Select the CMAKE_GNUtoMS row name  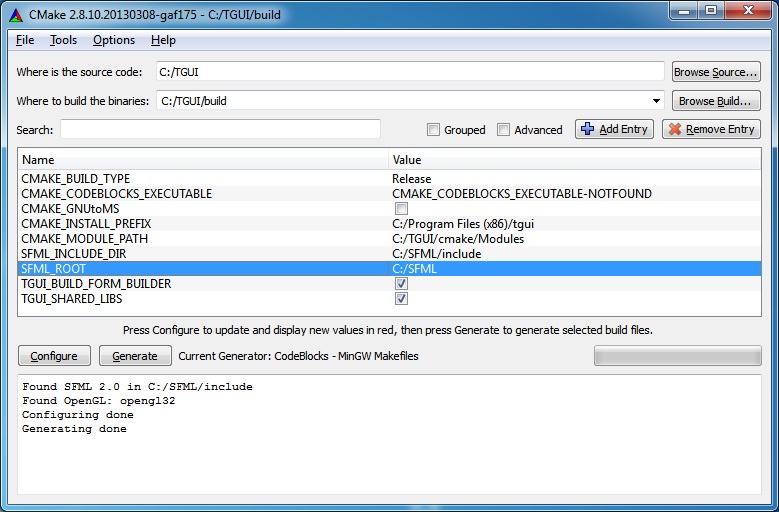(70, 209)
